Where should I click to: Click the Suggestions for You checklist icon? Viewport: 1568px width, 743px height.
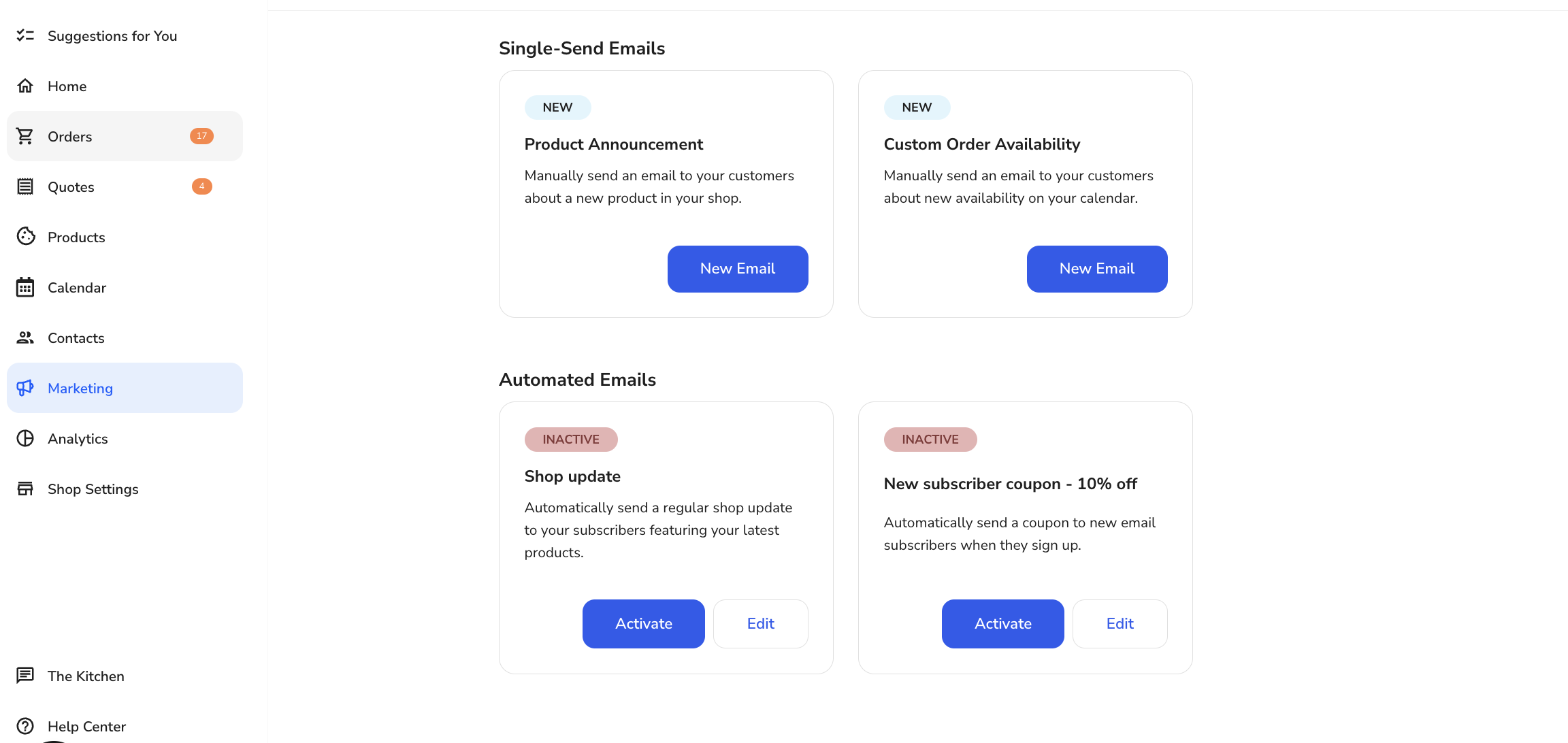pos(25,35)
